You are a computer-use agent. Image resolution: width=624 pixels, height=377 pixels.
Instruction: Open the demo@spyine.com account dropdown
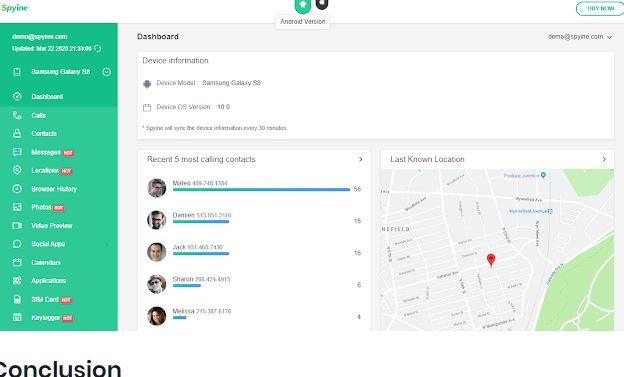(579, 37)
